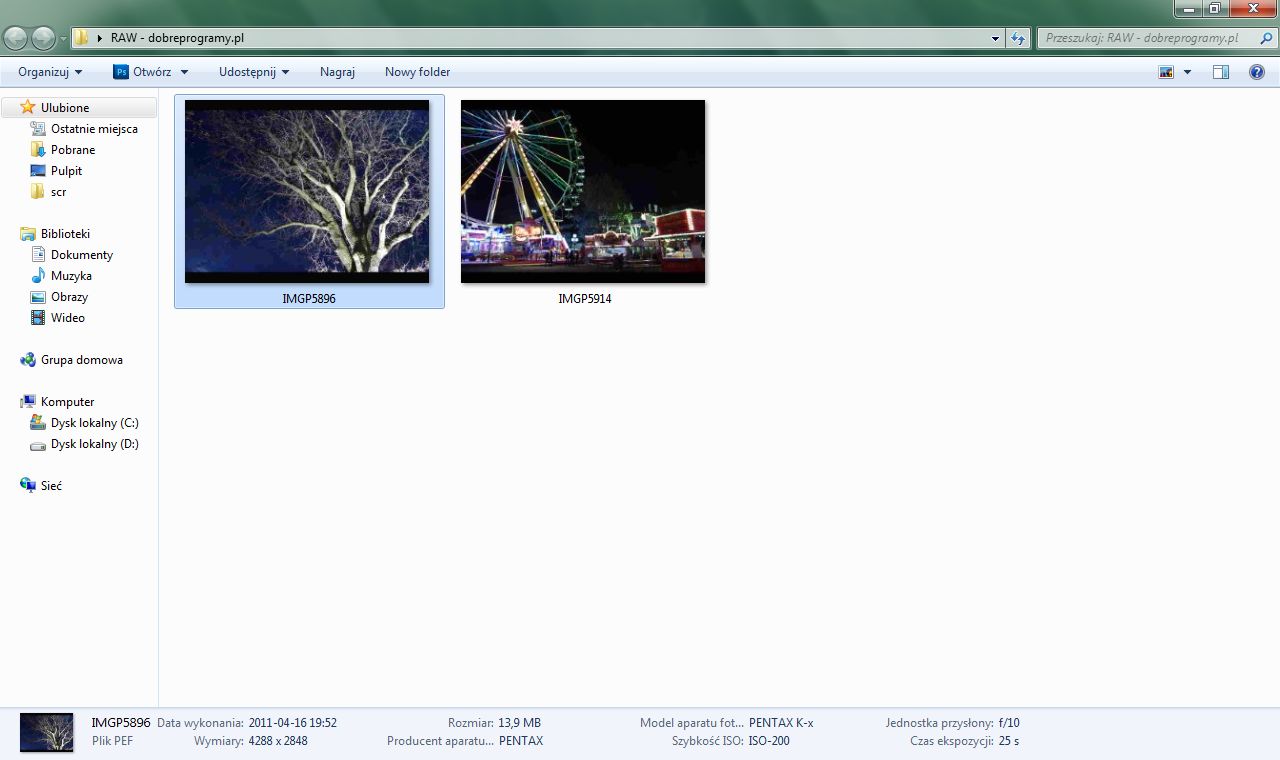Open Grupa domowa

[x=81, y=359]
